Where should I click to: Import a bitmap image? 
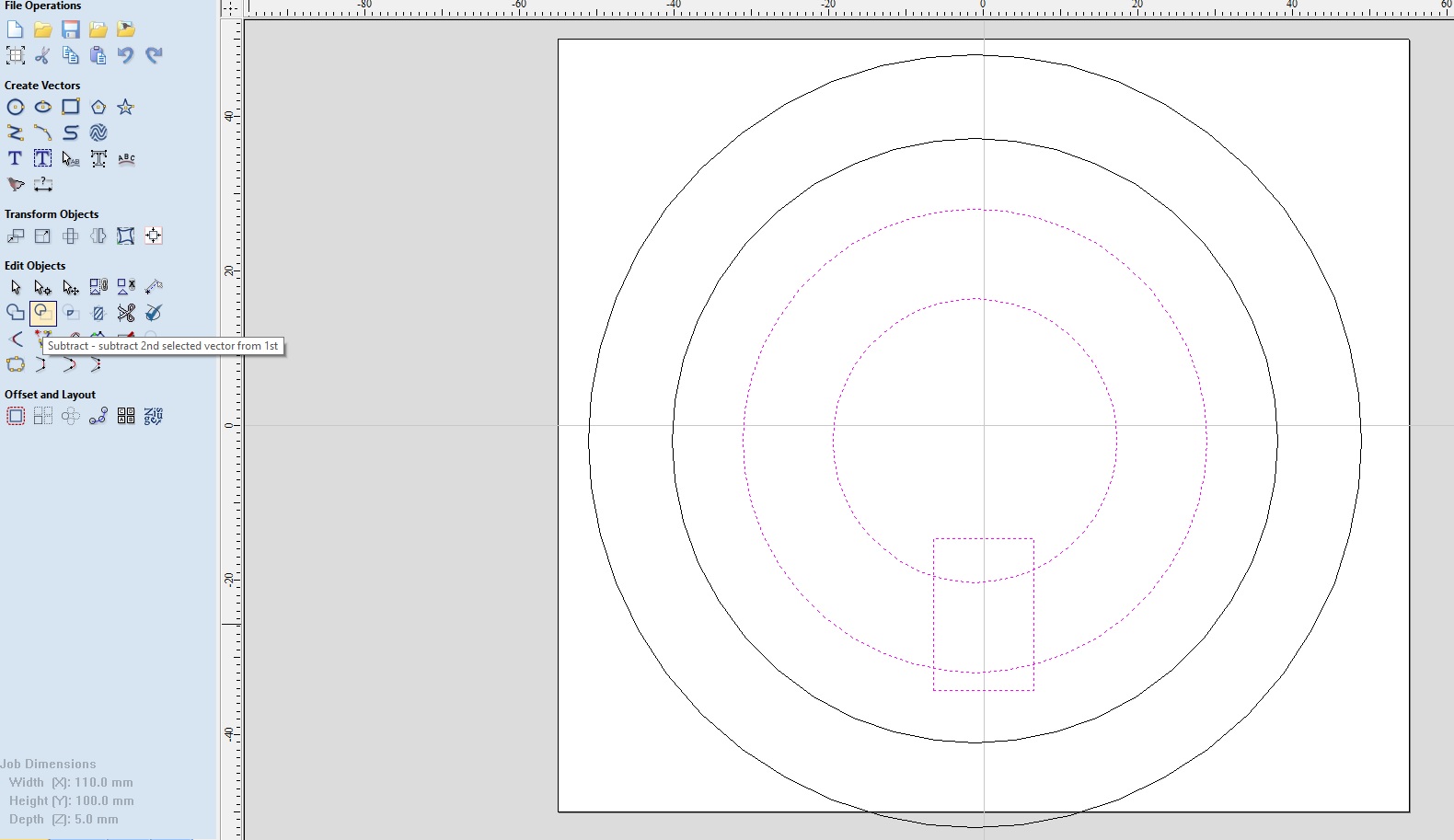(126, 29)
